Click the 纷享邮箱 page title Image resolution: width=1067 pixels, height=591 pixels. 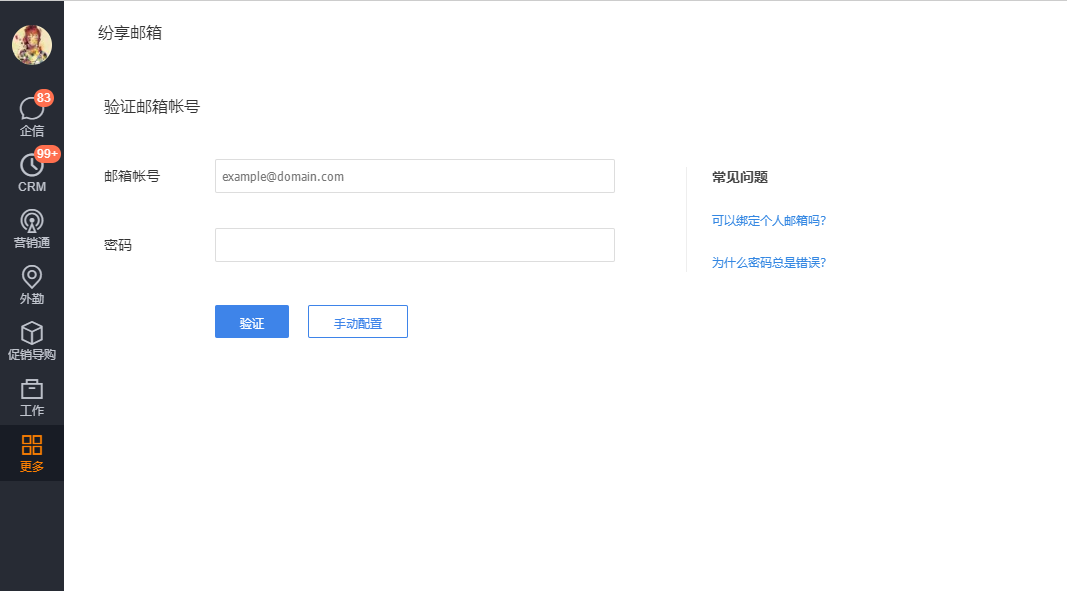(x=130, y=33)
